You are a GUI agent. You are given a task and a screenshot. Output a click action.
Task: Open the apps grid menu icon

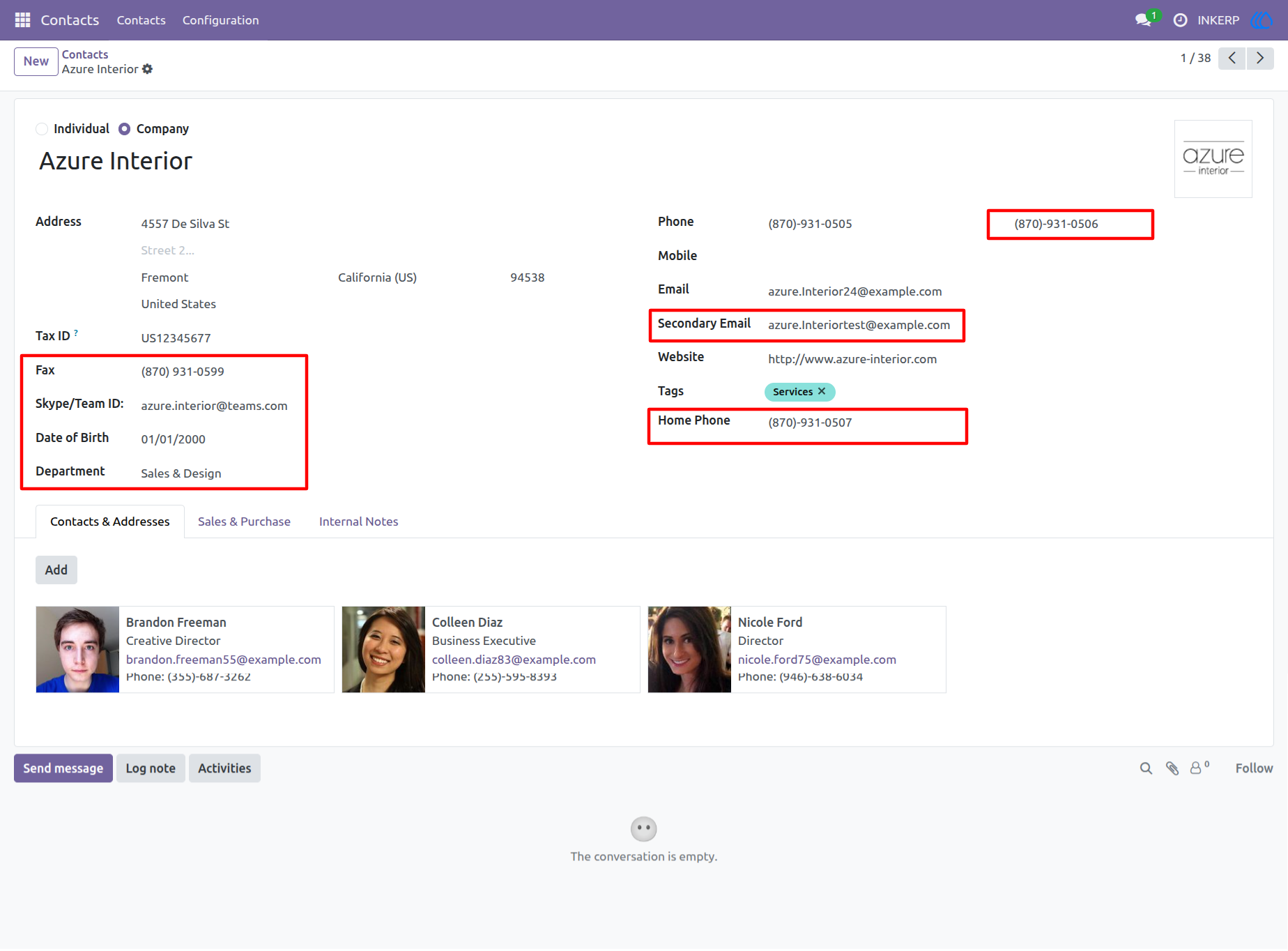pyautogui.click(x=22, y=20)
